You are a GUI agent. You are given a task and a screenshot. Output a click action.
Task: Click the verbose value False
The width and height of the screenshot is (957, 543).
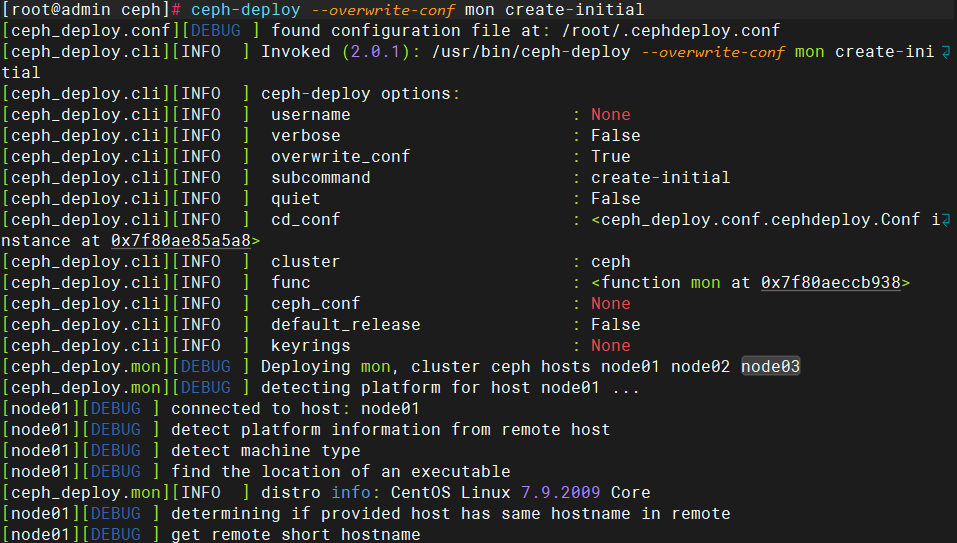pos(615,135)
